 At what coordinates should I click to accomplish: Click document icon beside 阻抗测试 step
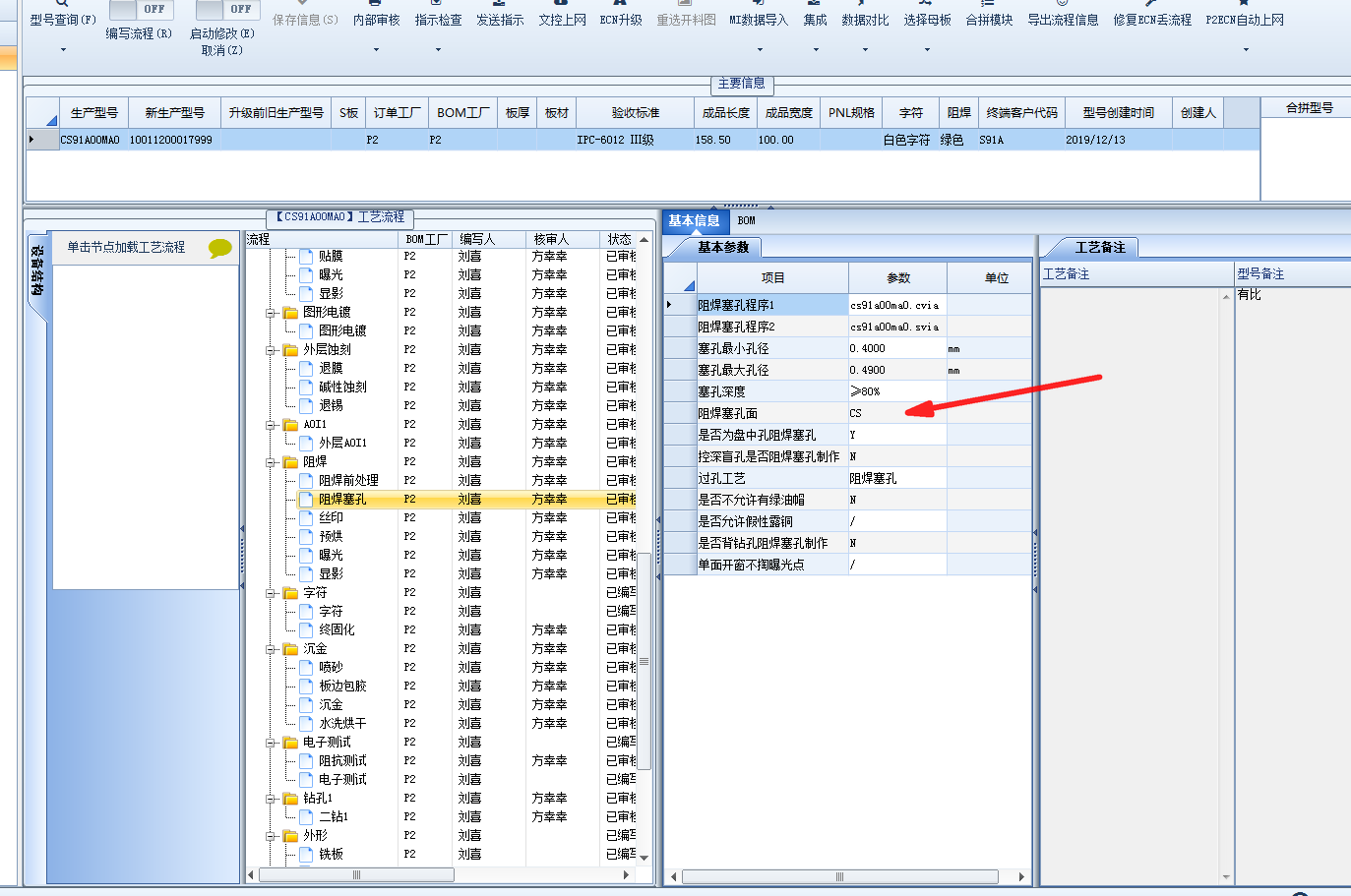[x=306, y=760]
